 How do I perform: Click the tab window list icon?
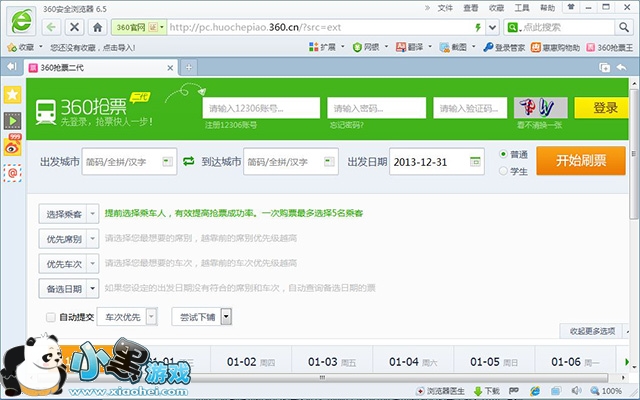click(604, 67)
